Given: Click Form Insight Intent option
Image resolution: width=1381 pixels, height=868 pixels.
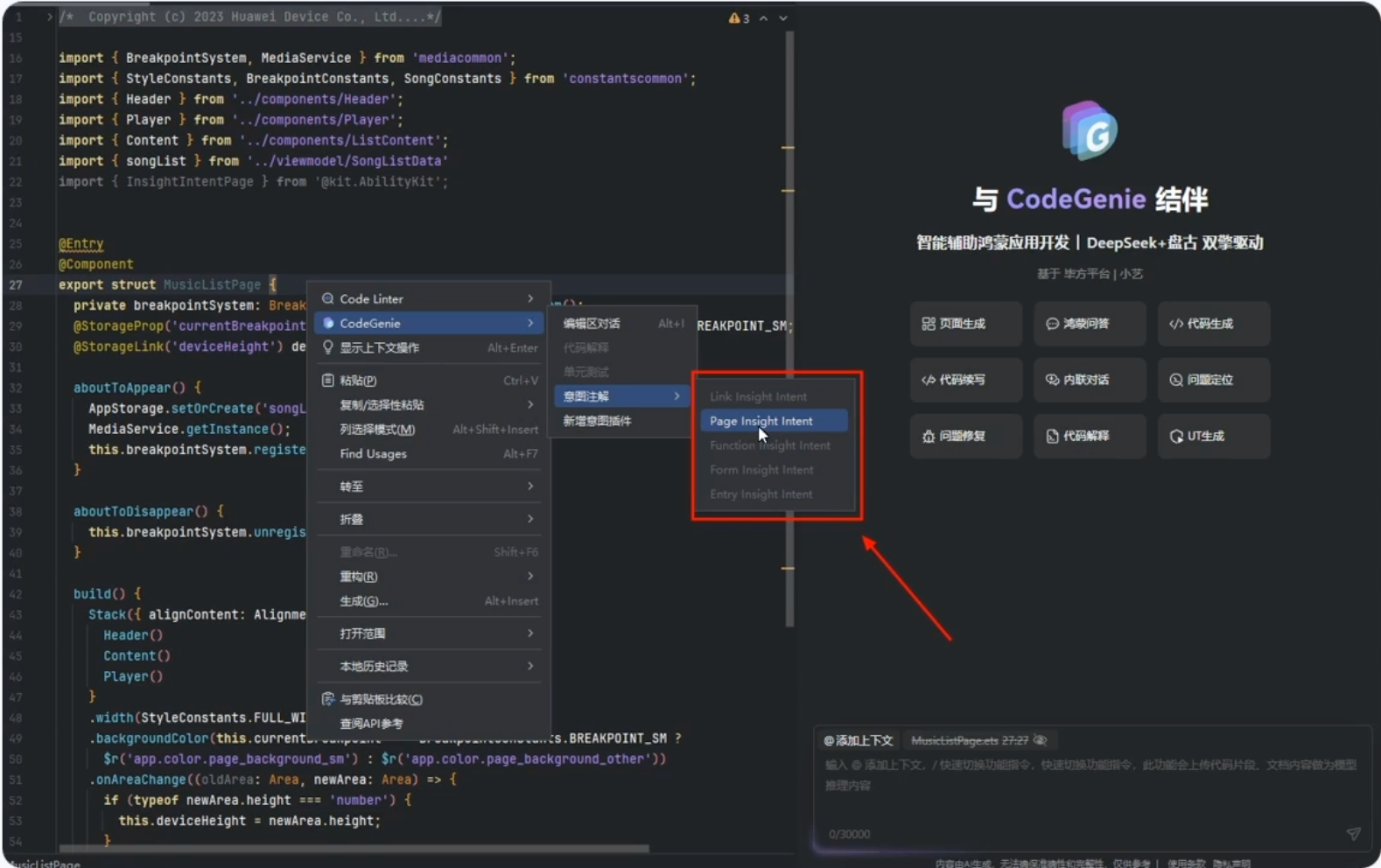Looking at the screenshot, I should [775, 470].
